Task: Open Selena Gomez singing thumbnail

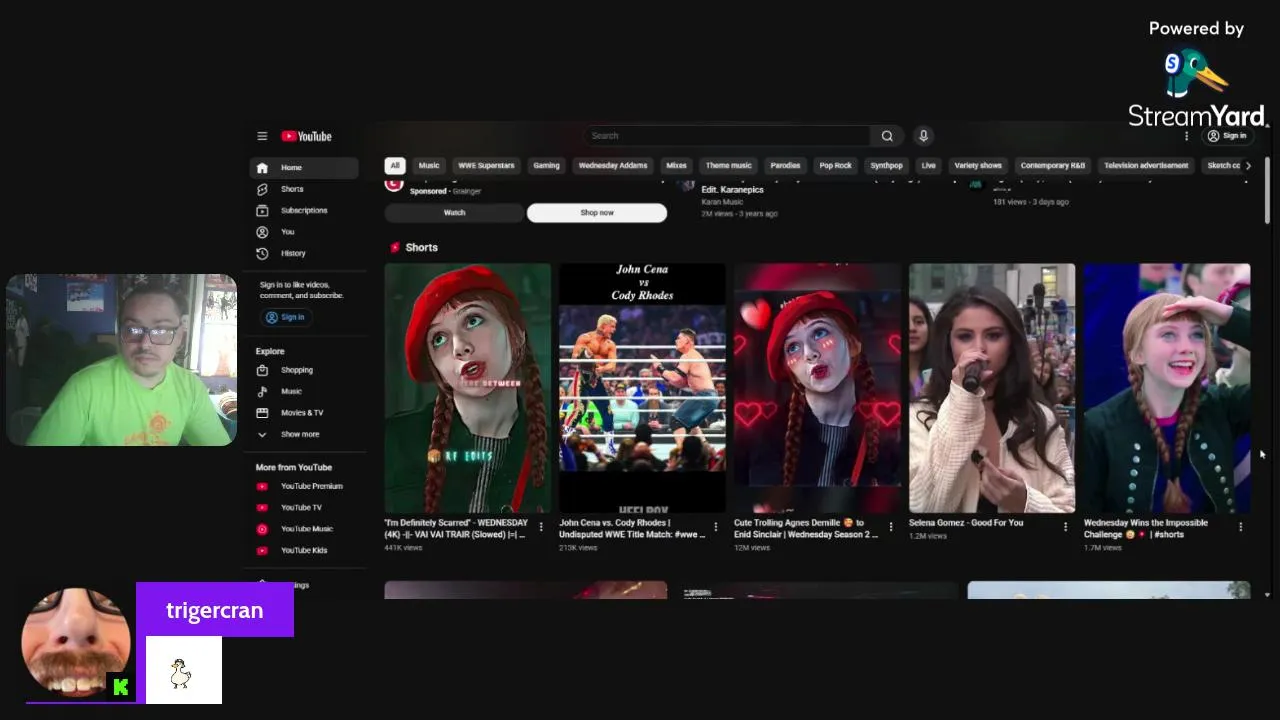Action: (992, 388)
